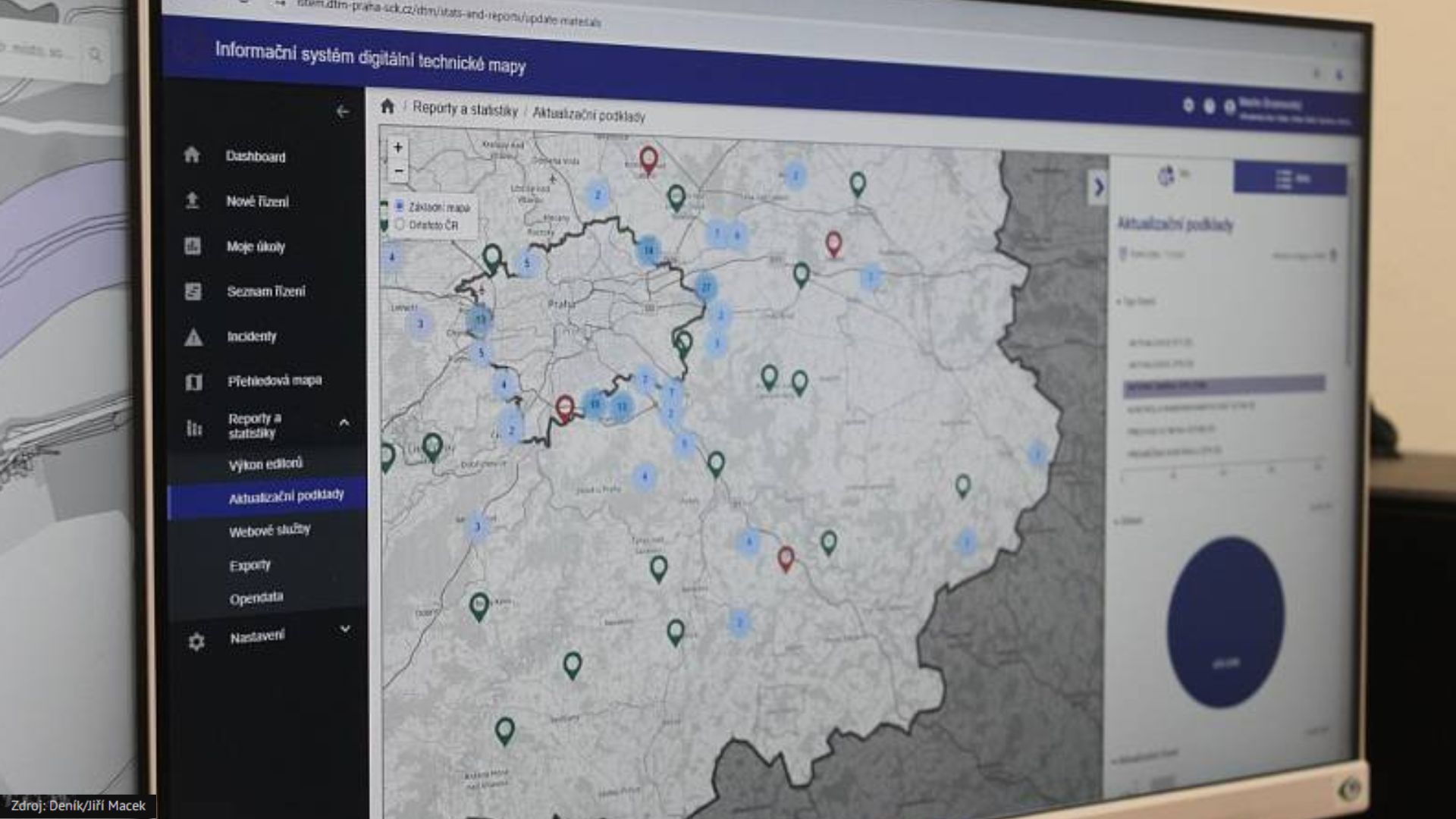Click the Nové řízení upload icon
Image resolution: width=1456 pixels, height=819 pixels.
tap(193, 200)
